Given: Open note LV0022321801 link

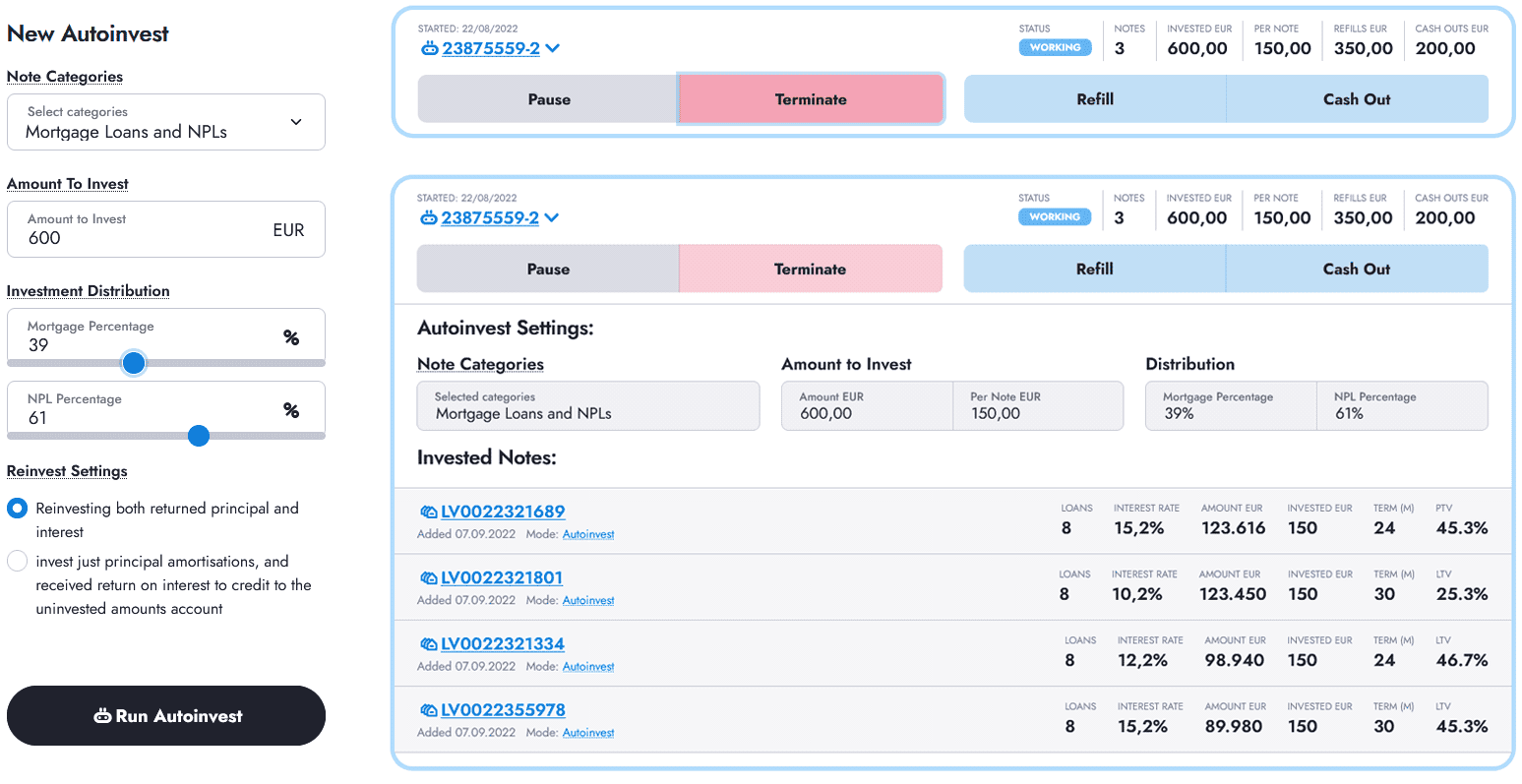Looking at the screenshot, I should pos(502,577).
